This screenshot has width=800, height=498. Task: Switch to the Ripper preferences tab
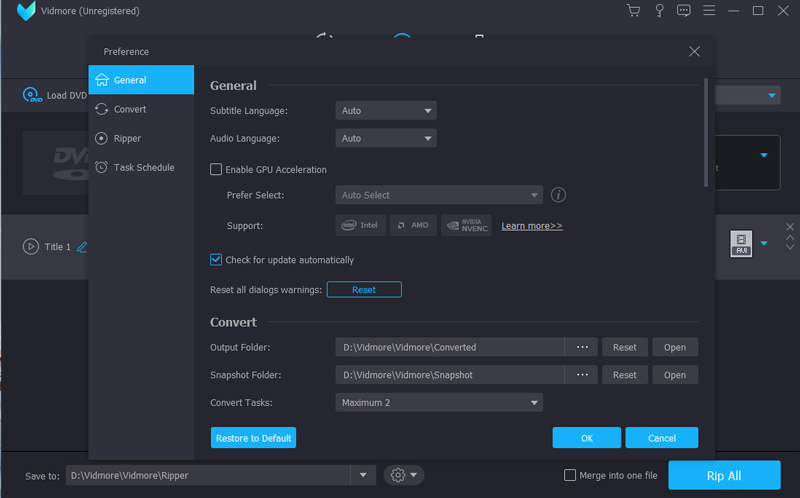coord(127,138)
